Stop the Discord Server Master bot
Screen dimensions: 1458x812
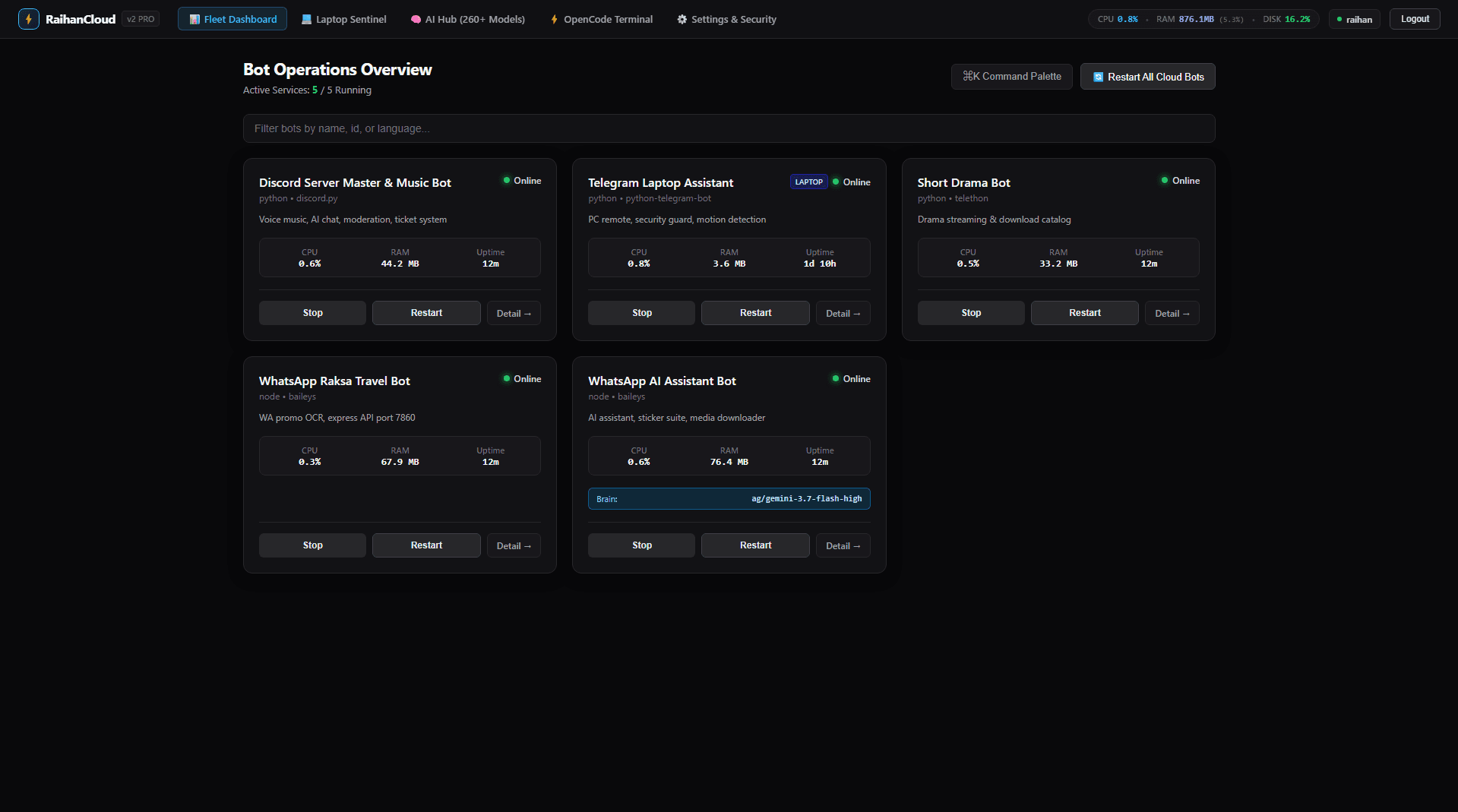[312, 313]
